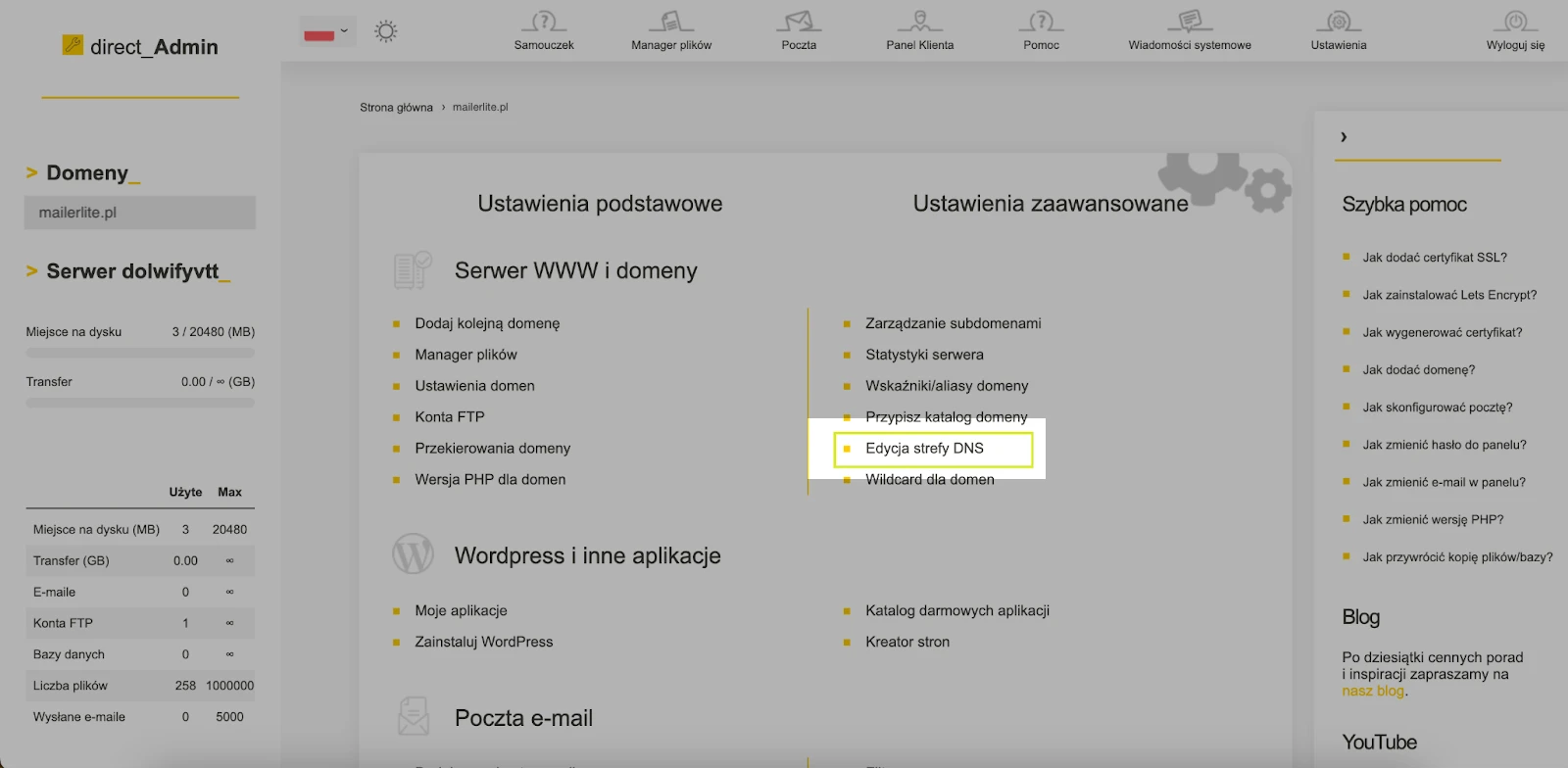Select the mailerlite.pl domain entry

(x=139, y=213)
